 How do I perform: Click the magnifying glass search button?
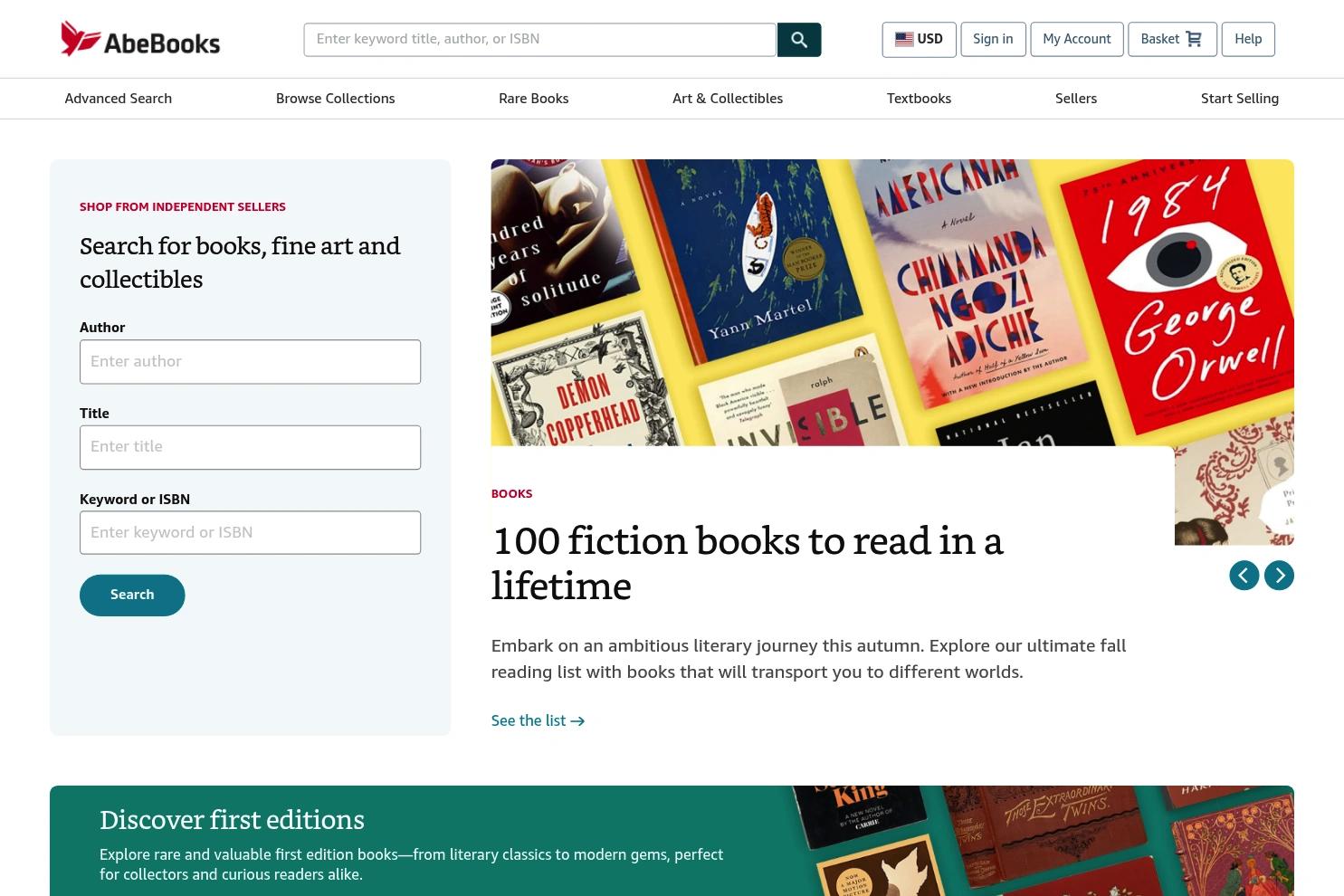(799, 40)
